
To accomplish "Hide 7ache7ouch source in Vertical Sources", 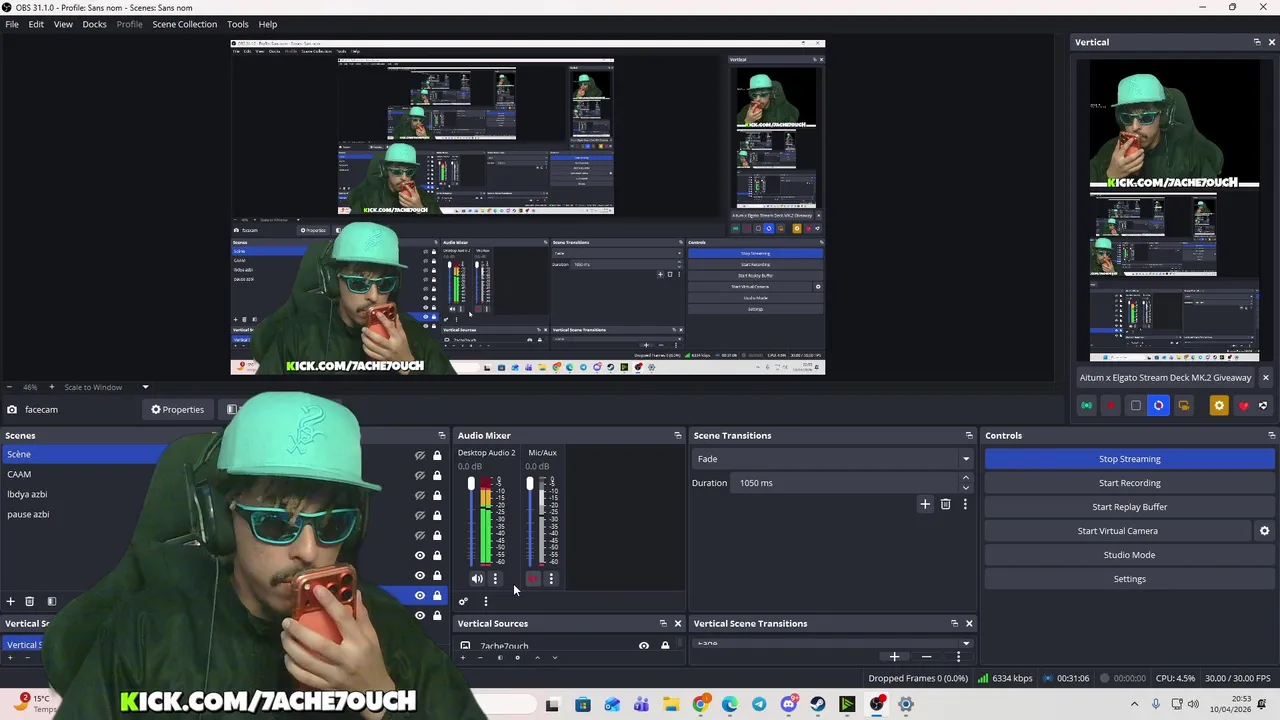I will tap(644, 646).
